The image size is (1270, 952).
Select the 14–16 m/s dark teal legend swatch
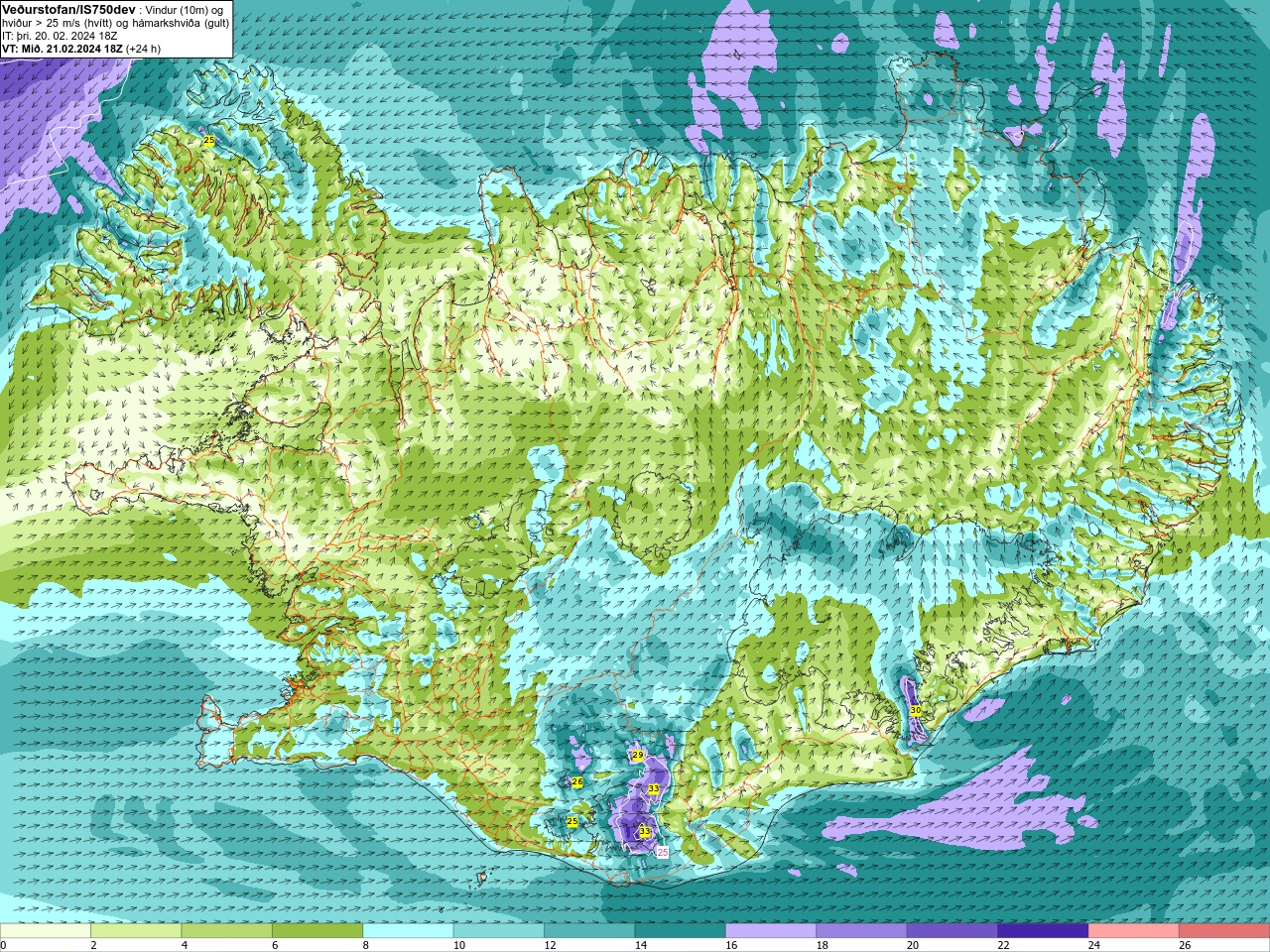pyautogui.click(x=680, y=931)
